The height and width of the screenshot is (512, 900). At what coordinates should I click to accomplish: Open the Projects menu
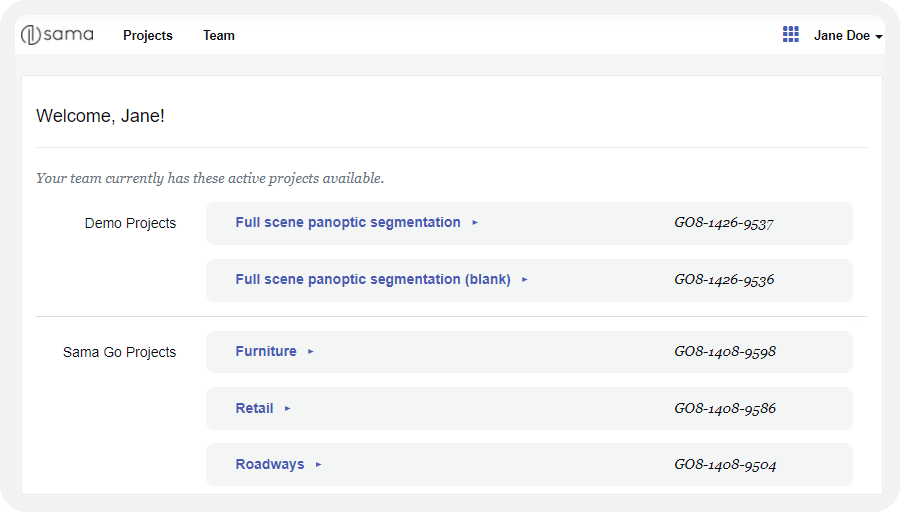pos(148,36)
